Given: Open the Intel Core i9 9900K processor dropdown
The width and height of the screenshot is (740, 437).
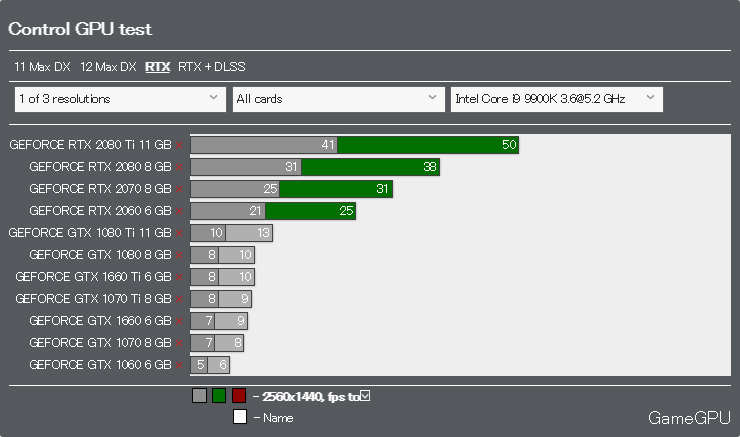Looking at the screenshot, I should (x=556, y=99).
